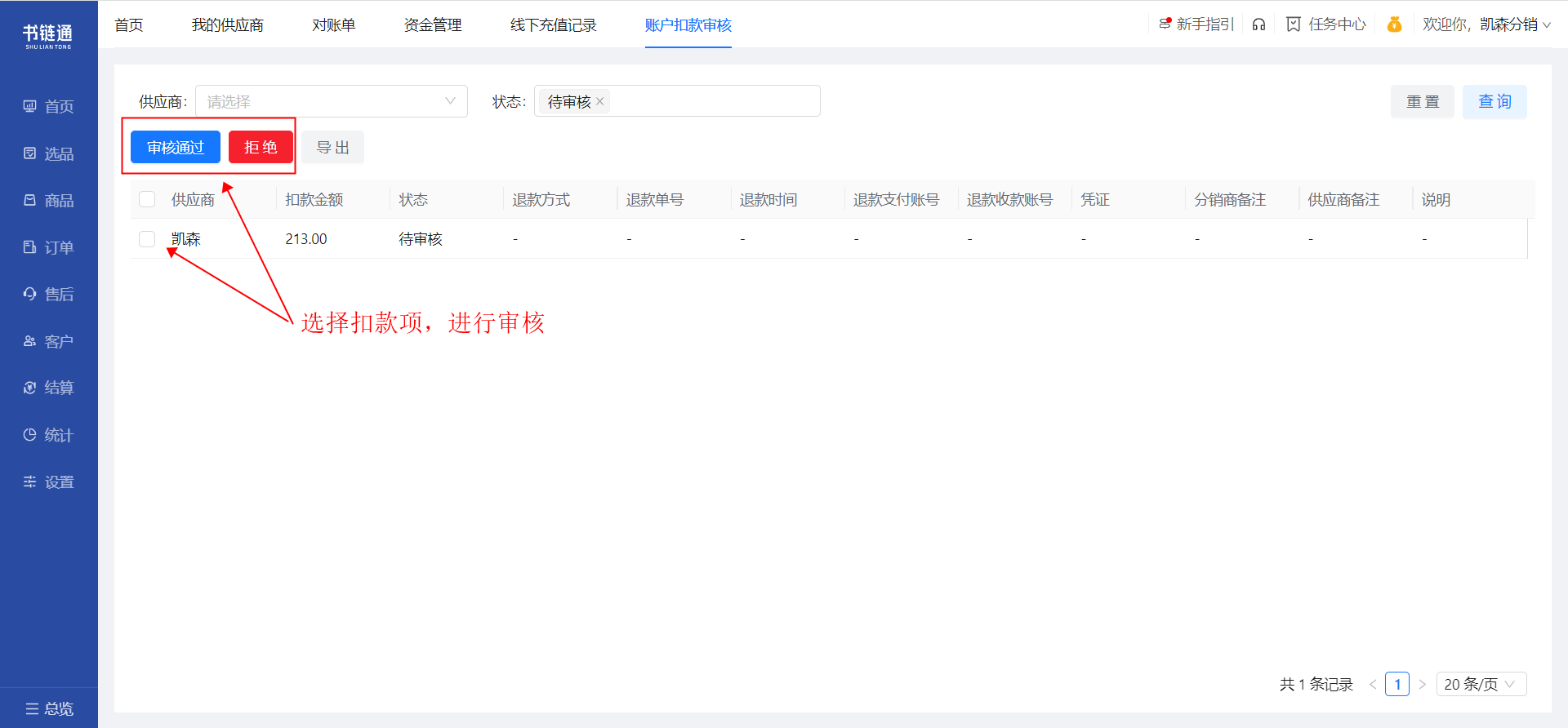Open the 对账单 tab
Viewport: 1568px width, 728px height.
(x=334, y=25)
